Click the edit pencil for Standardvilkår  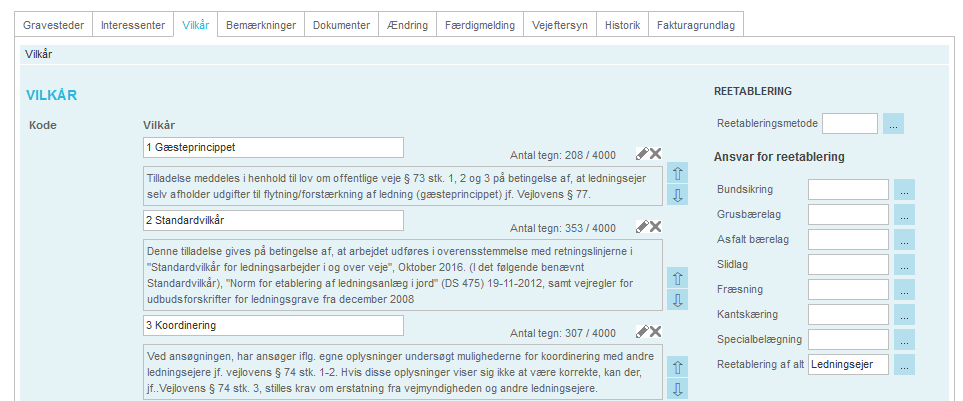pyautogui.click(x=642, y=226)
